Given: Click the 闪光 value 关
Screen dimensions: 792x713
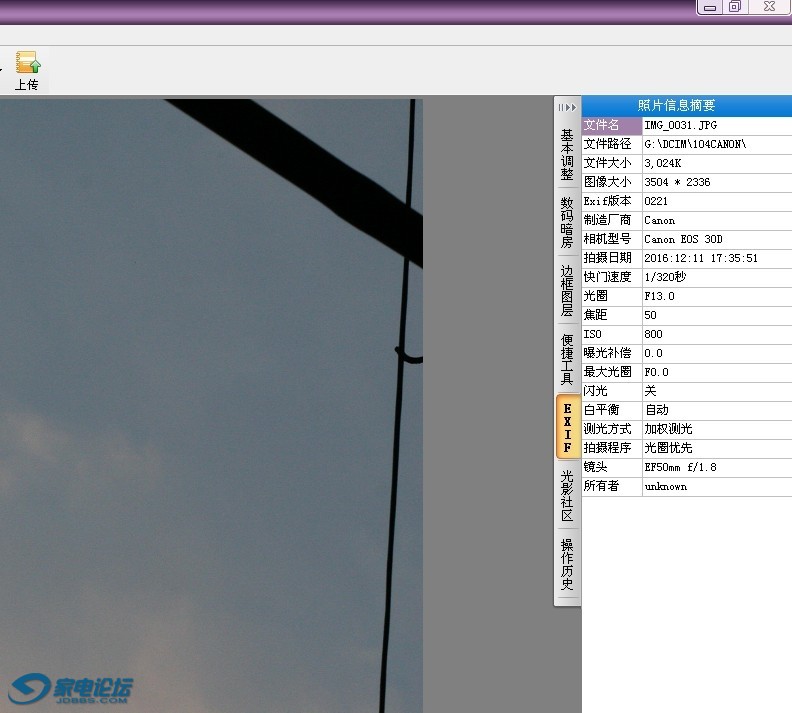Looking at the screenshot, I should tap(650, 391).
